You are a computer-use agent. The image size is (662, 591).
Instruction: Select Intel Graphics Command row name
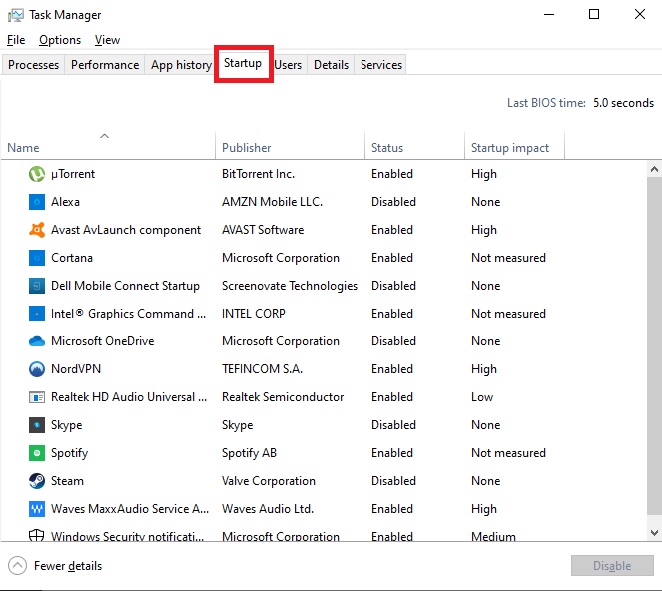point(128,314)
